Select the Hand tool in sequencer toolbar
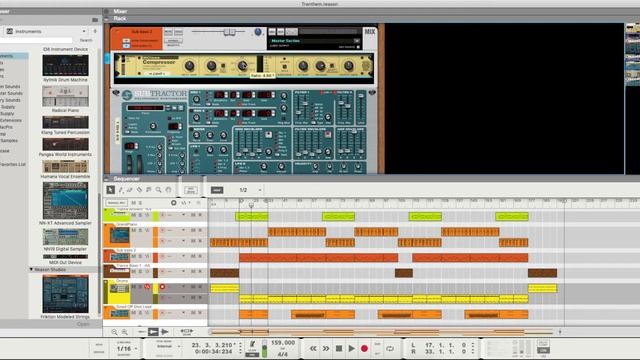Screen dimensions: 640x360 pos(168,190)
